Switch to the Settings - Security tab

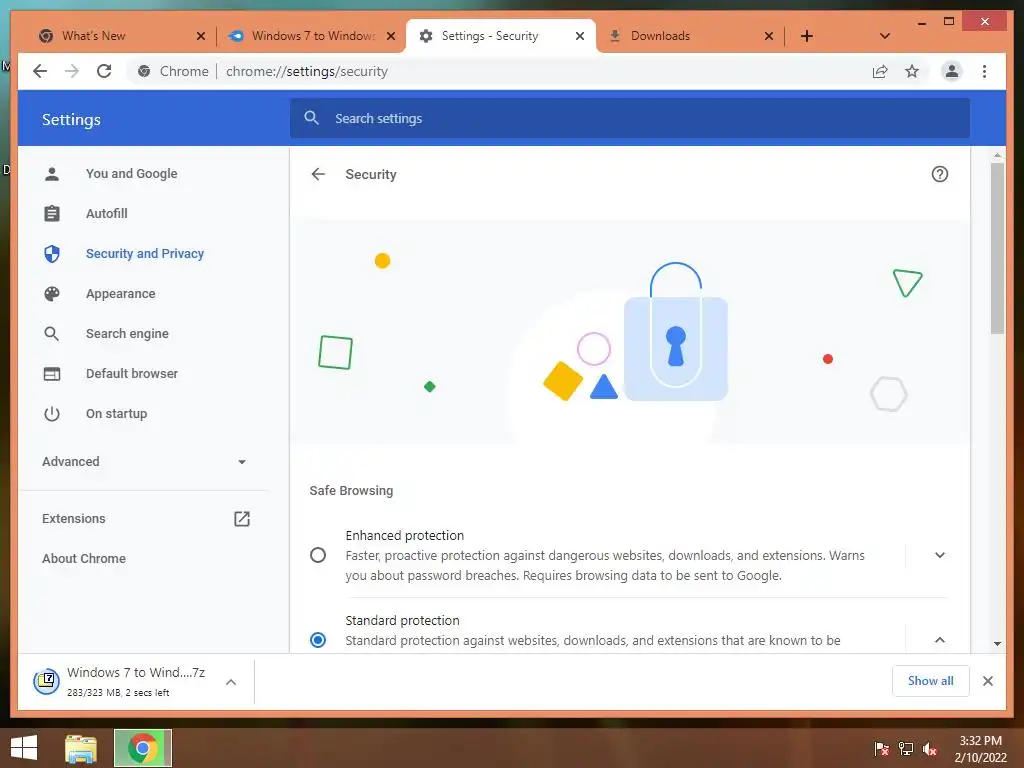(x=500, y=36)
